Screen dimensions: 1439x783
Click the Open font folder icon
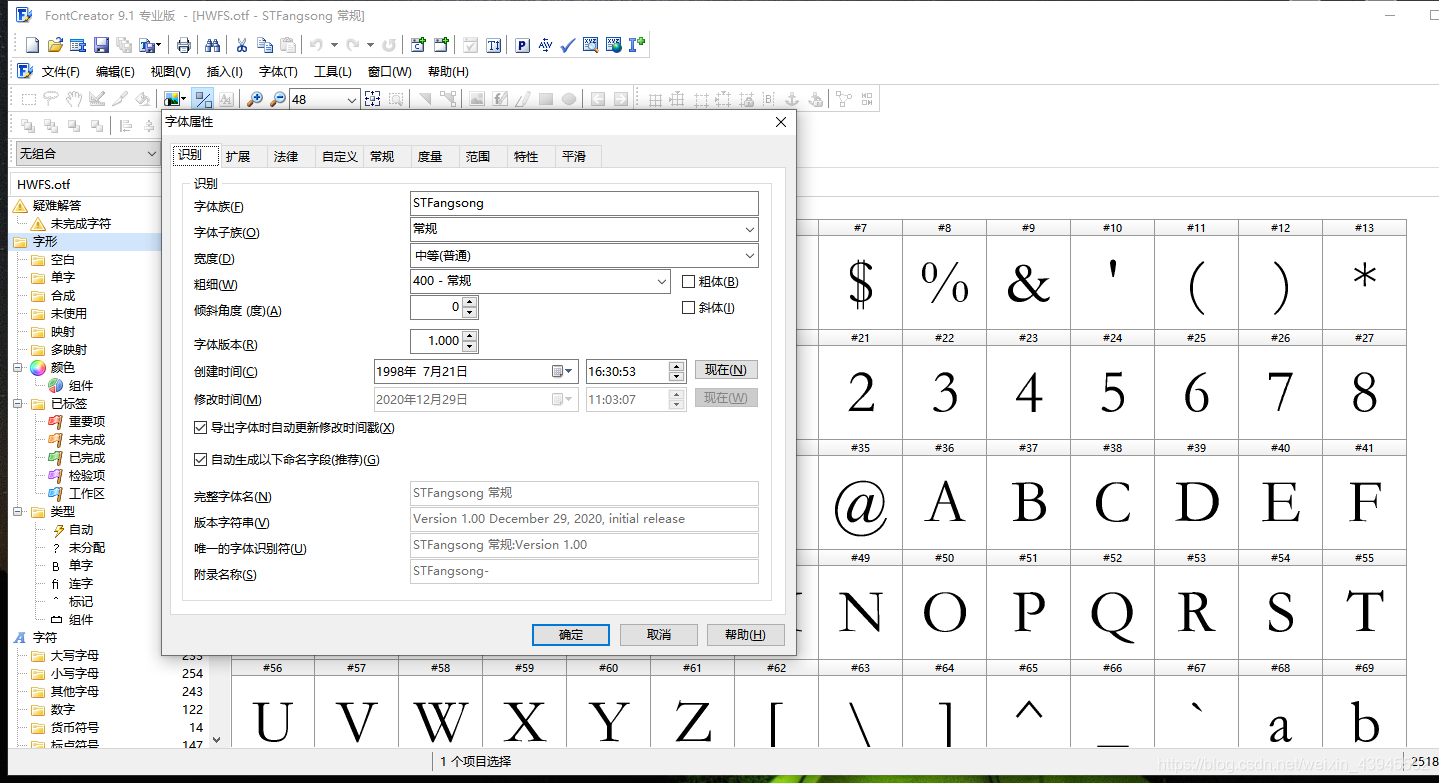click(56, 45)
